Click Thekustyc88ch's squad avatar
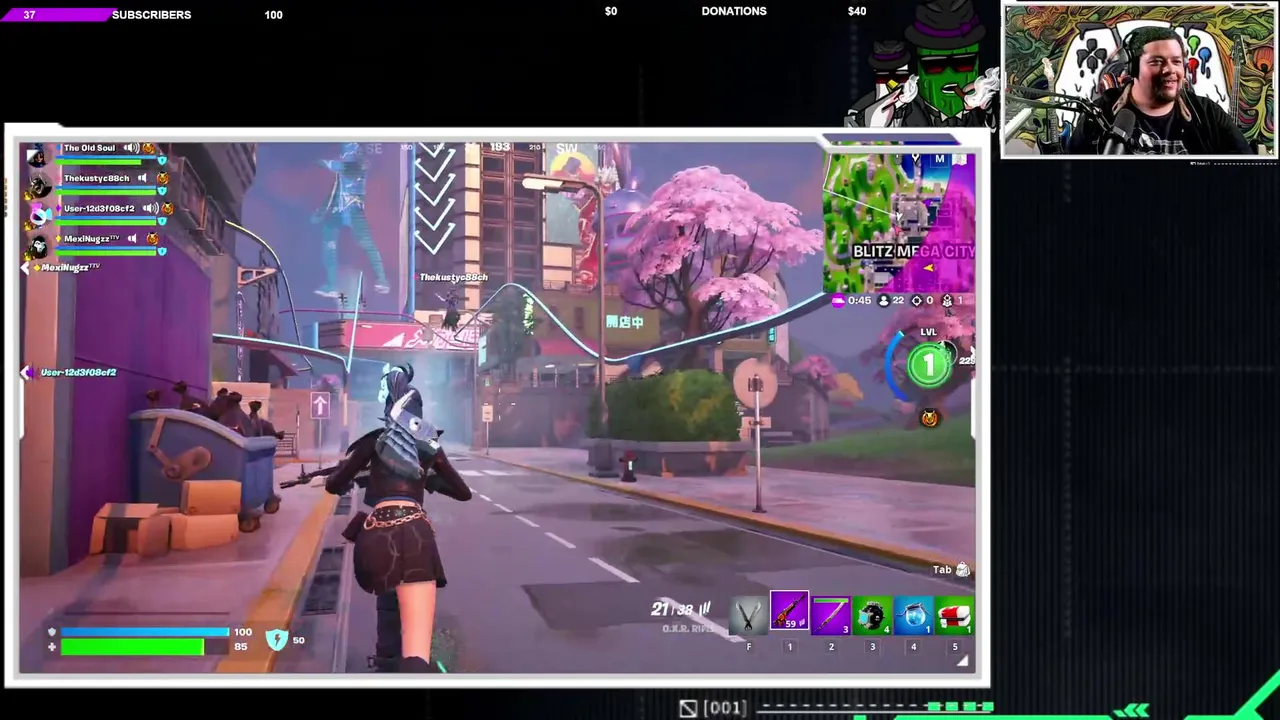 pos(38,184)
